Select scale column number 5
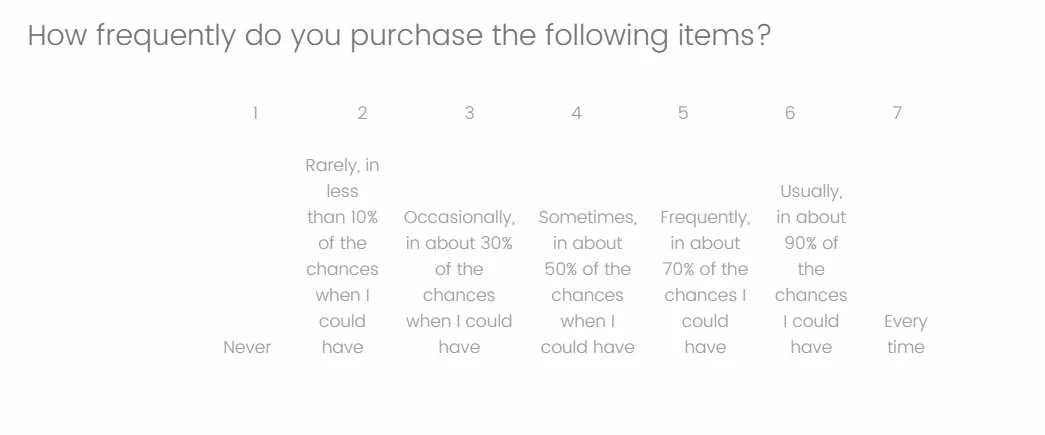Screen dimensions: 1045x435 click(683, 113)
